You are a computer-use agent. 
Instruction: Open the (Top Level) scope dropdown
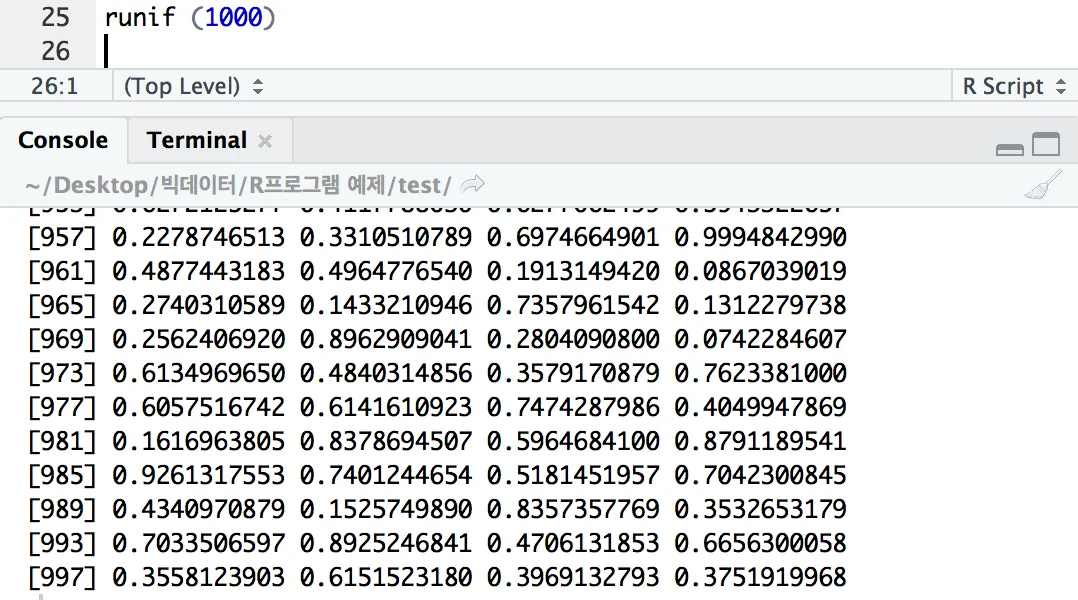[x=193, y=87]
